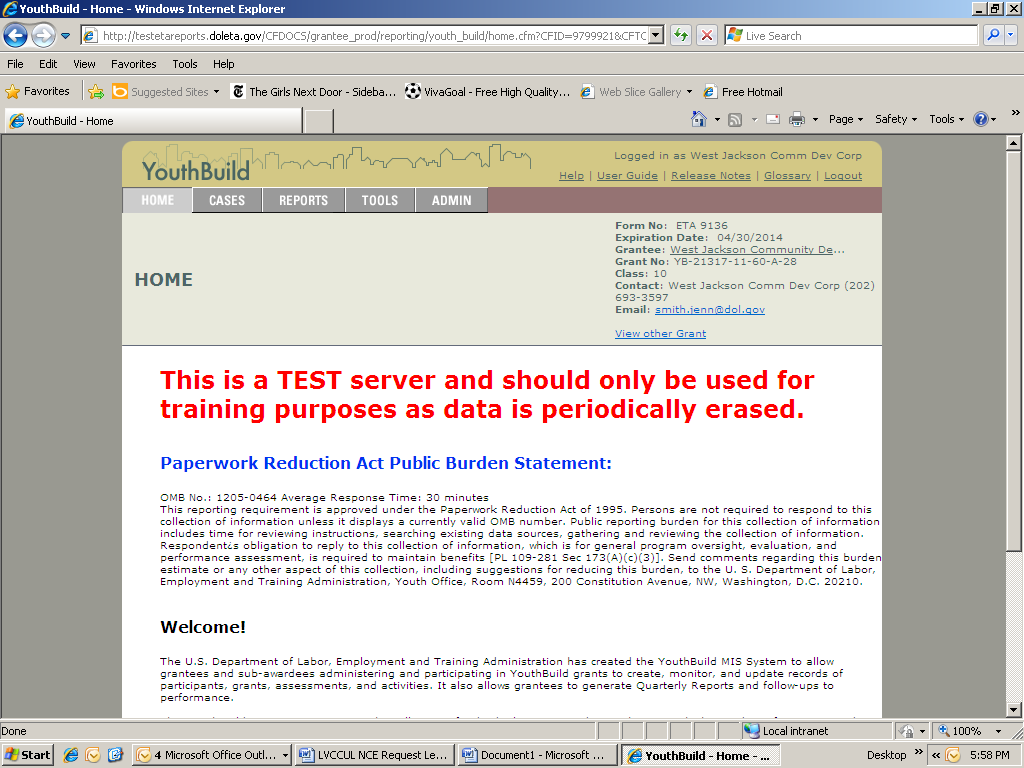Click the Favorites star button

point(37,91)
